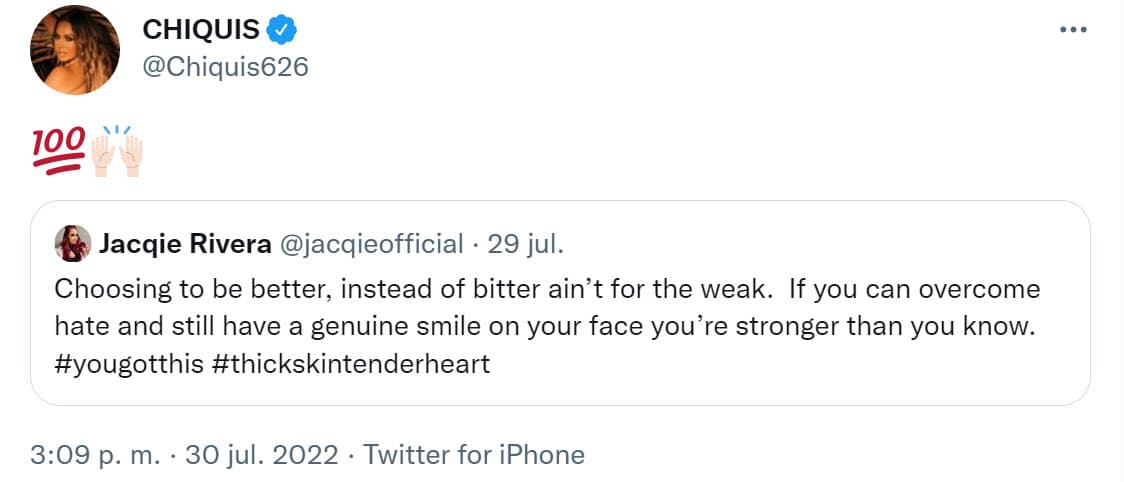This screenshot has height=482, width=1124.
Task: Click the red 100 emoji
Action: tap(58, 150)
